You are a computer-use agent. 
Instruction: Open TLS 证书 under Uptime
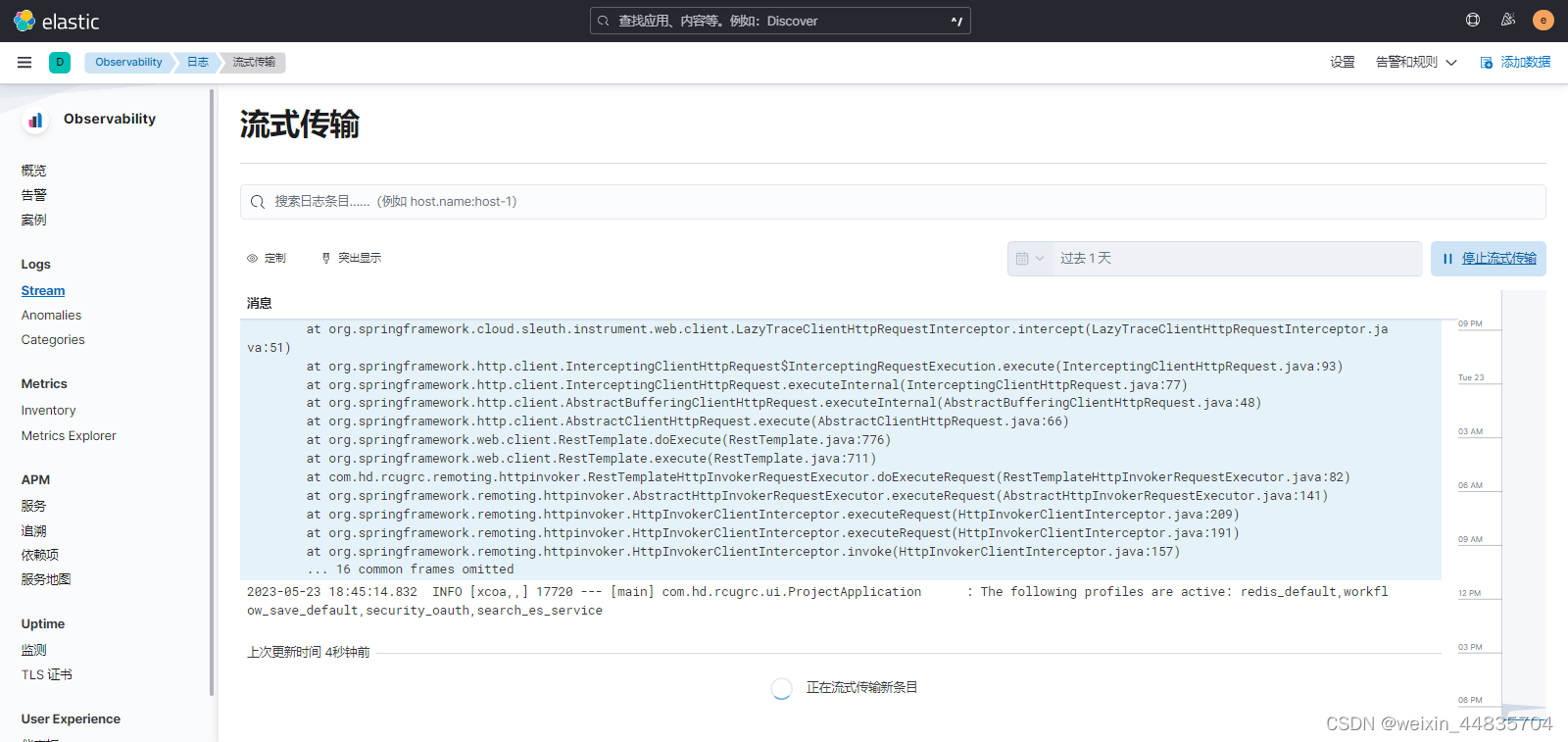47,674
